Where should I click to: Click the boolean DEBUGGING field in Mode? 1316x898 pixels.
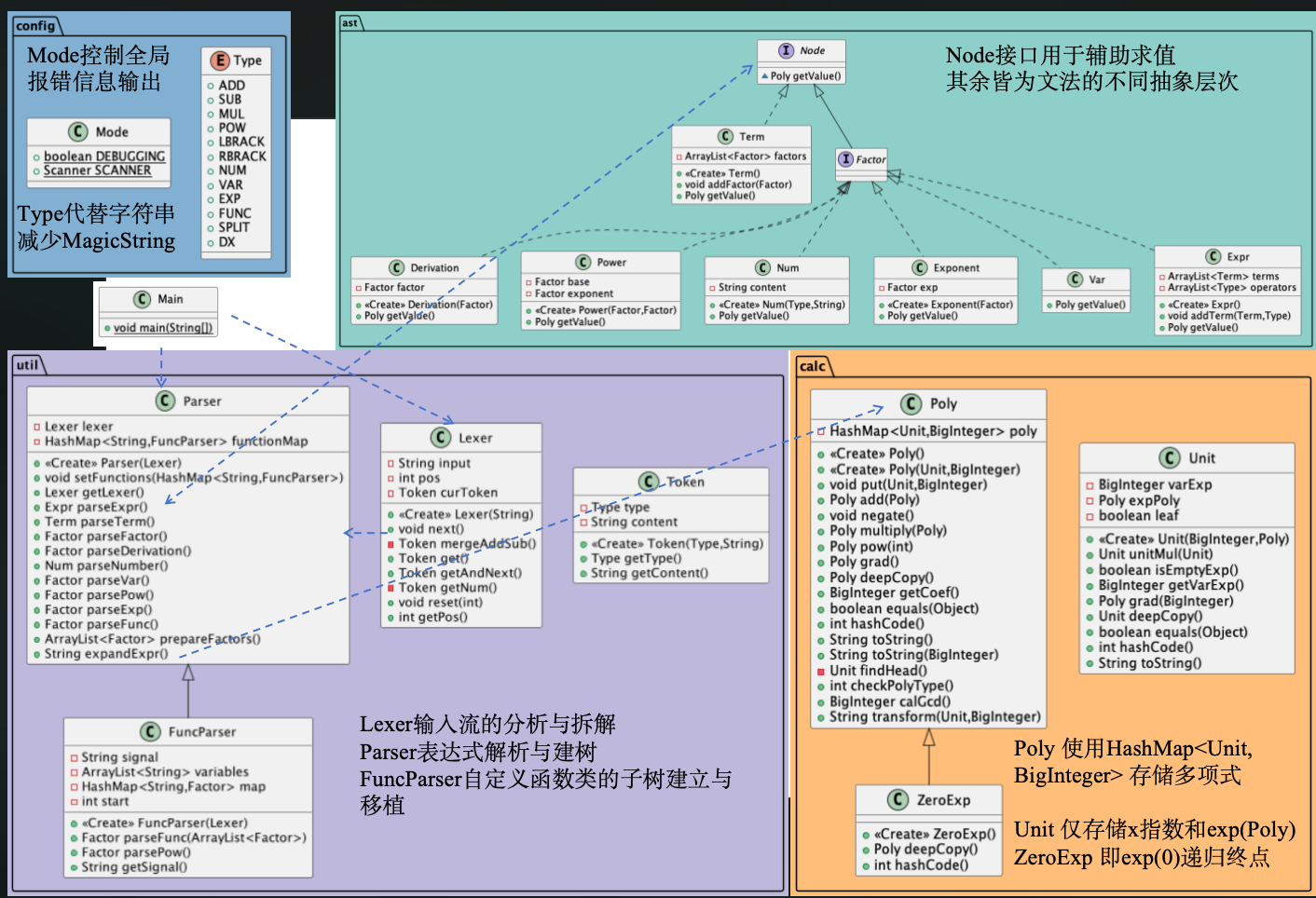(x=104, y=156)
